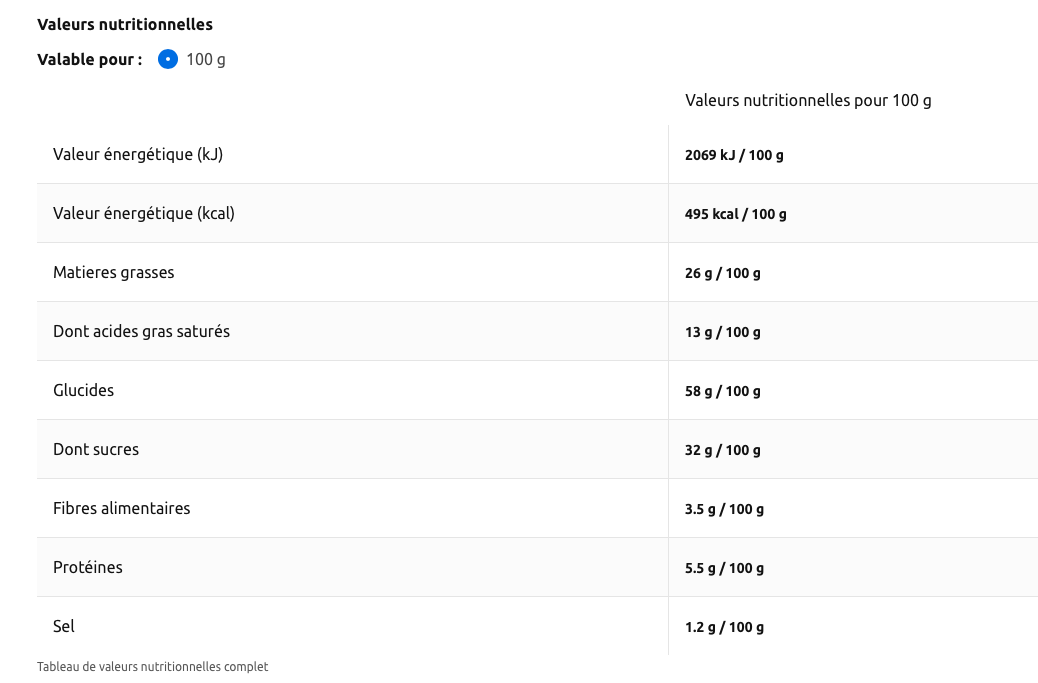The width and height of the screenshot is (1038, 683).
Task: Click the 2069 kJ / 100 g value
Action: 734,155
